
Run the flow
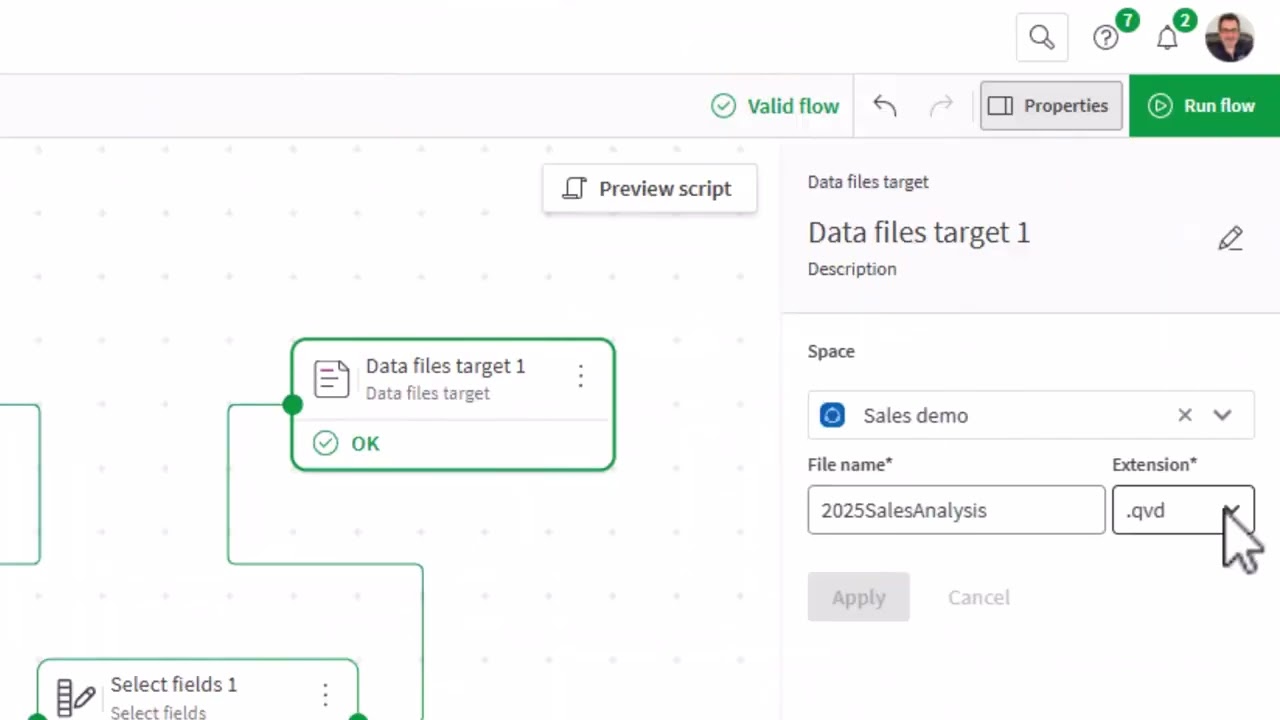[1204, 106]
